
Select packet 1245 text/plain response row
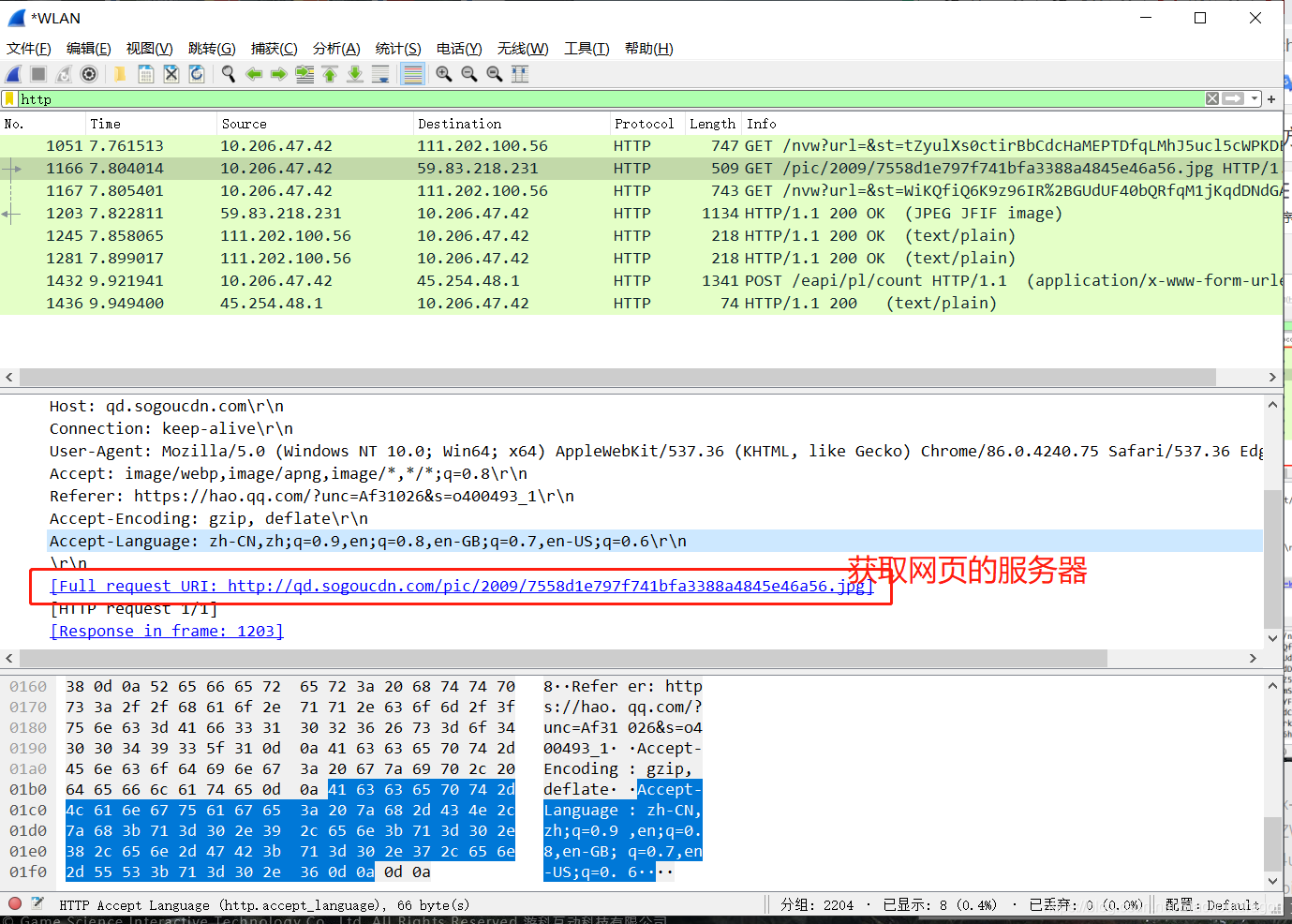click(x=641, y=235)
